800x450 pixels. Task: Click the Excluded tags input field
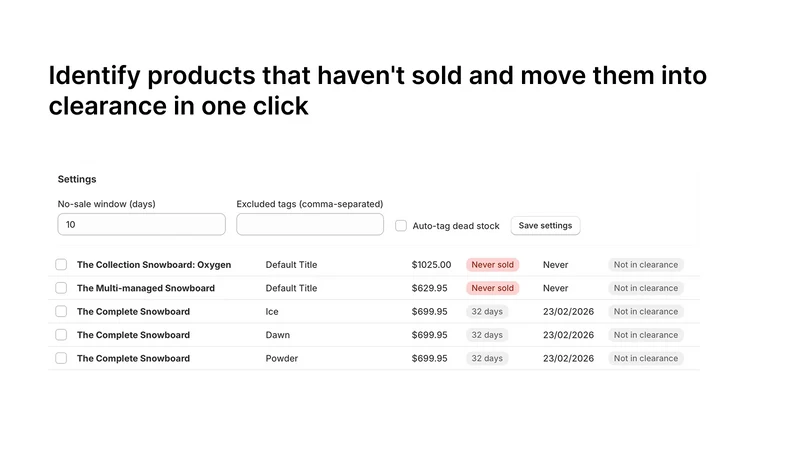(x=310, y=224)
